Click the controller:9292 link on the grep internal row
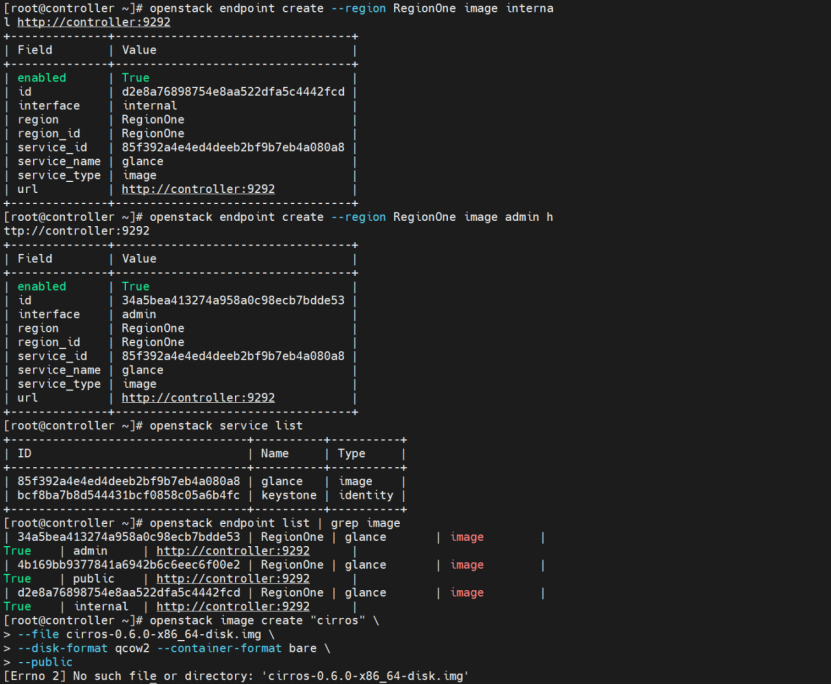 [x=233, y=607]
